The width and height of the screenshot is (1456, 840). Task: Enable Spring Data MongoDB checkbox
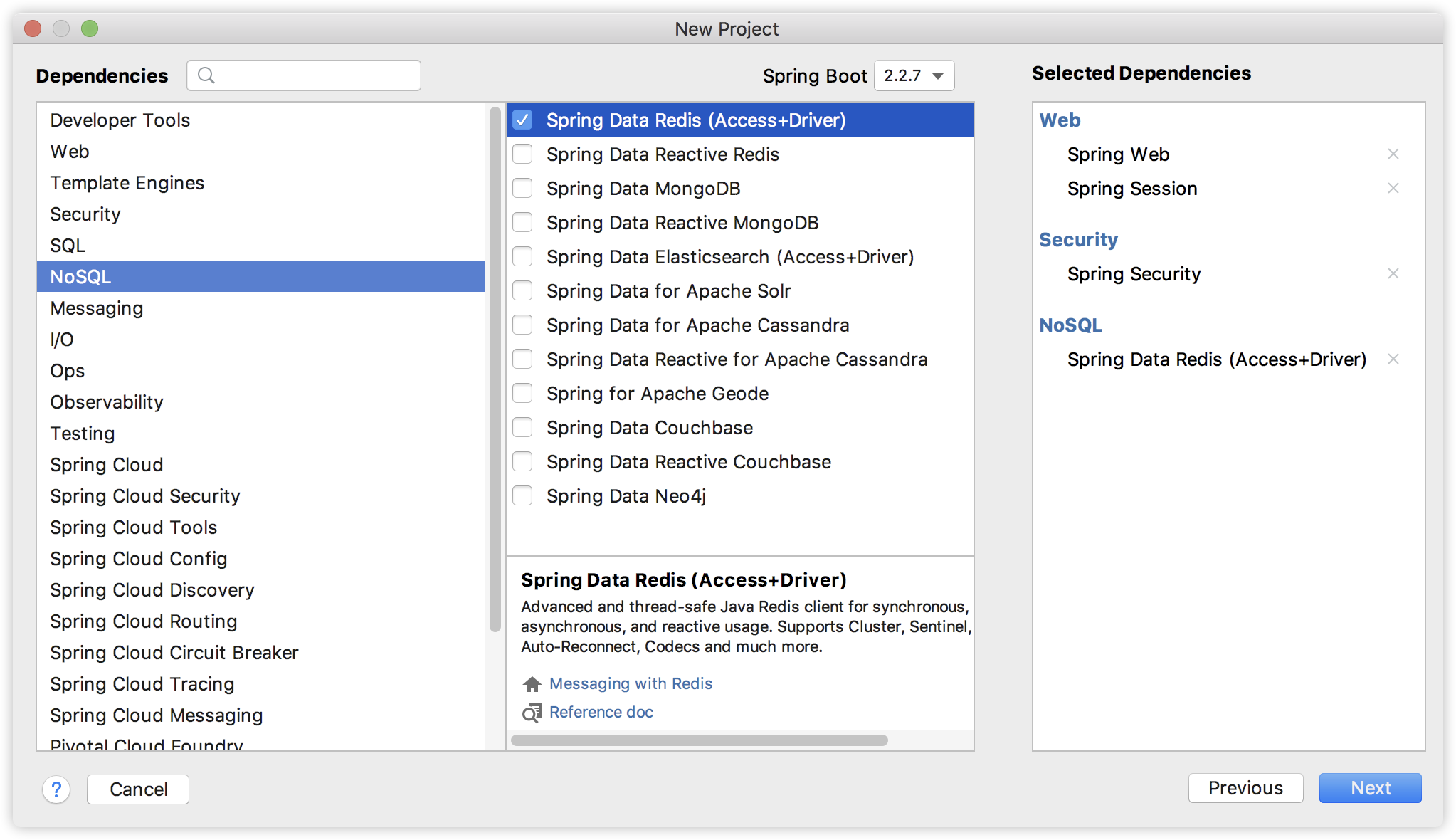pos(522,188)
